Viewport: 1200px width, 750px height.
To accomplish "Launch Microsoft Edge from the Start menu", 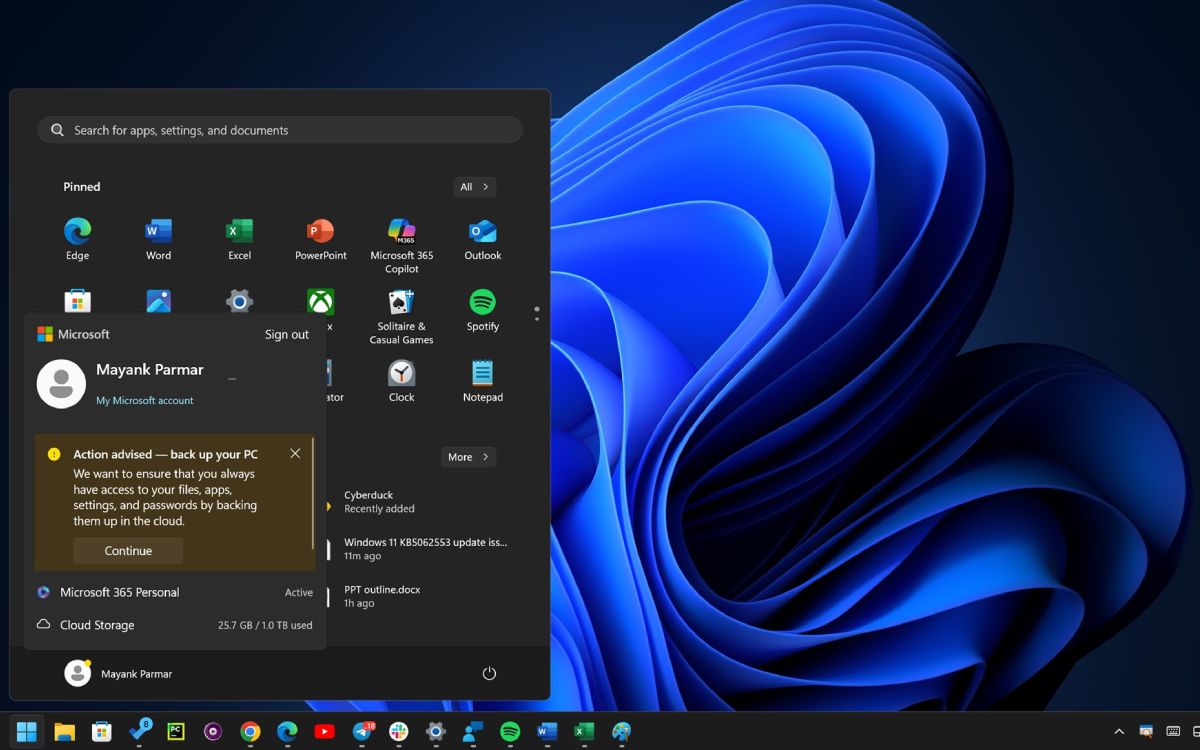I will click(77, 238).
